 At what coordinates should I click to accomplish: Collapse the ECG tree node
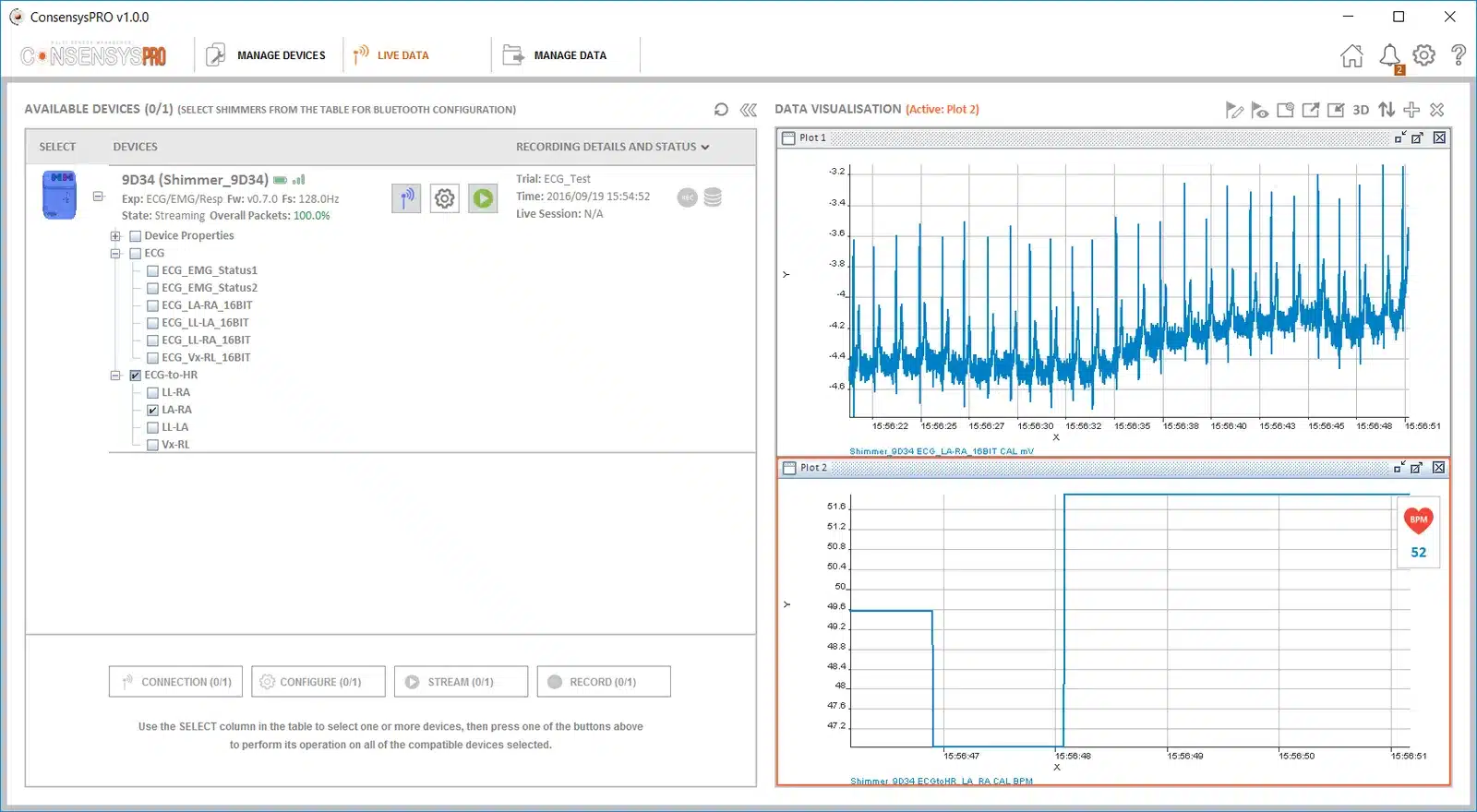115,254
